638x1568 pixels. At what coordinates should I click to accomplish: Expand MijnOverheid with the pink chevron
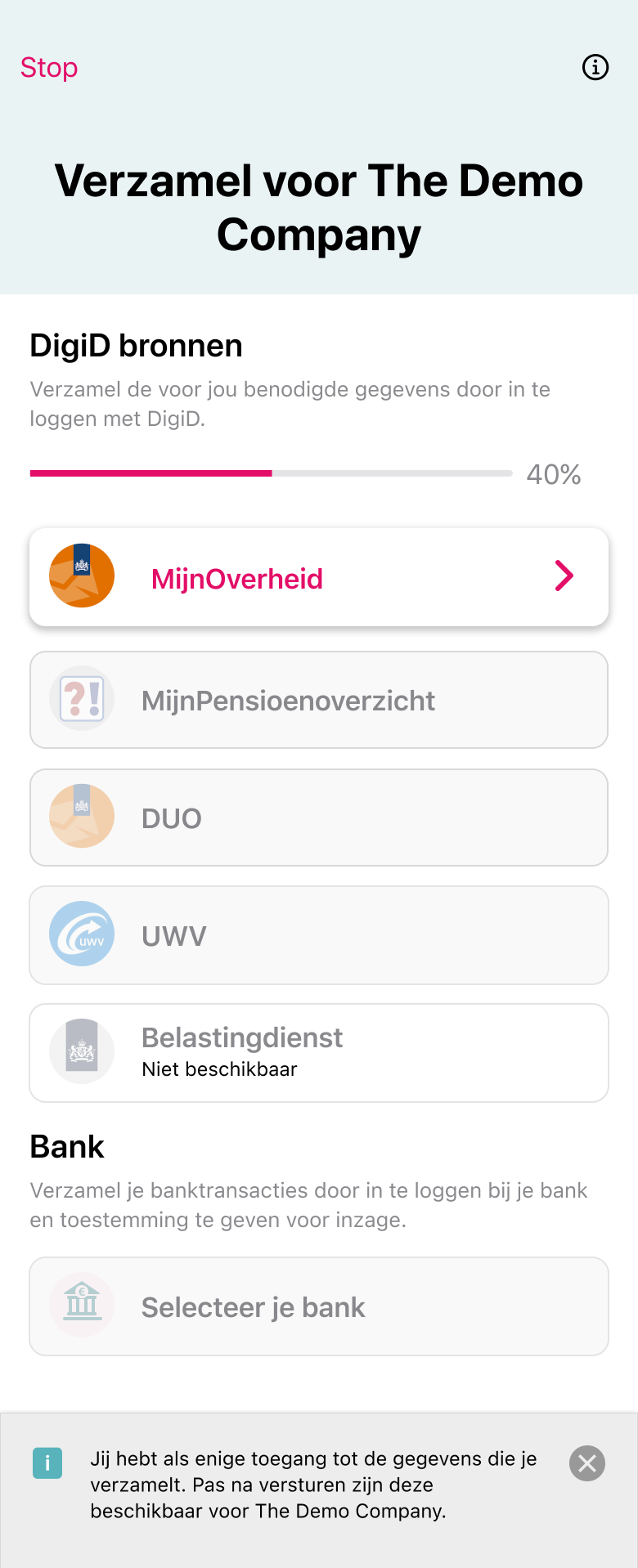564,576
